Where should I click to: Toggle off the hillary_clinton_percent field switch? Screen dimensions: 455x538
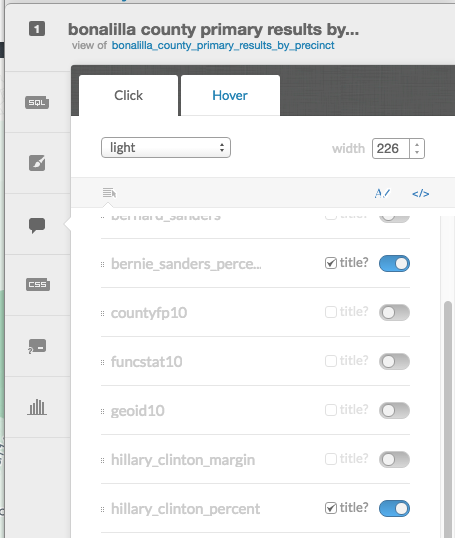pyautogui.click(x=394, y=508)
